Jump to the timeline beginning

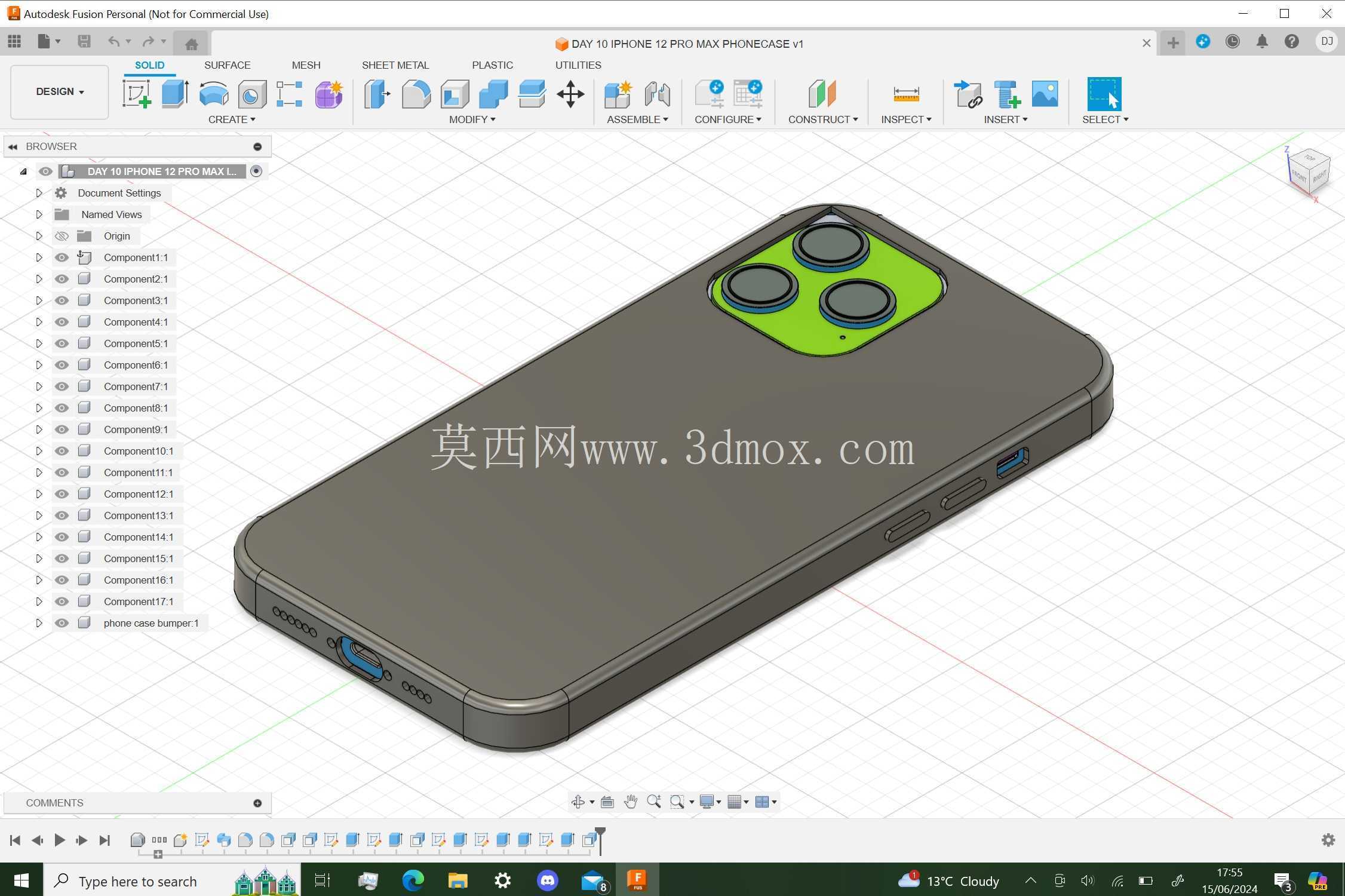(16, 840)
